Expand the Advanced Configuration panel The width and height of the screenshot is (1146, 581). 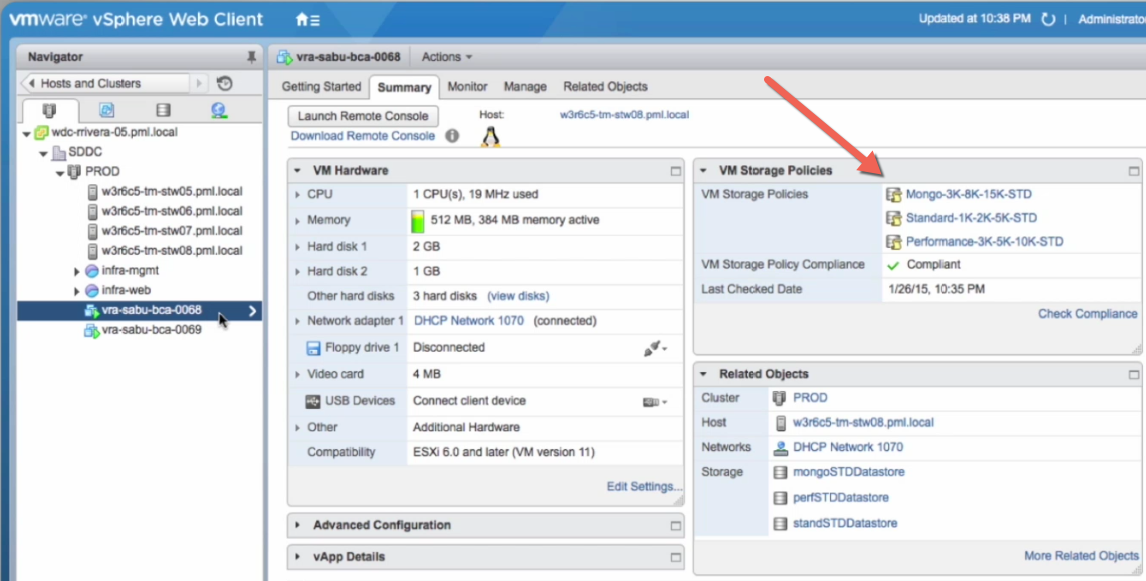299,525
